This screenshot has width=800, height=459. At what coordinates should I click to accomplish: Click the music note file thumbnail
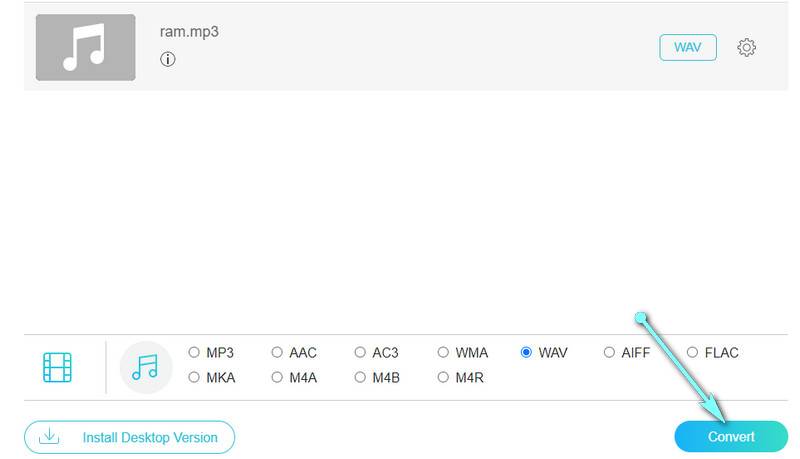85,47
